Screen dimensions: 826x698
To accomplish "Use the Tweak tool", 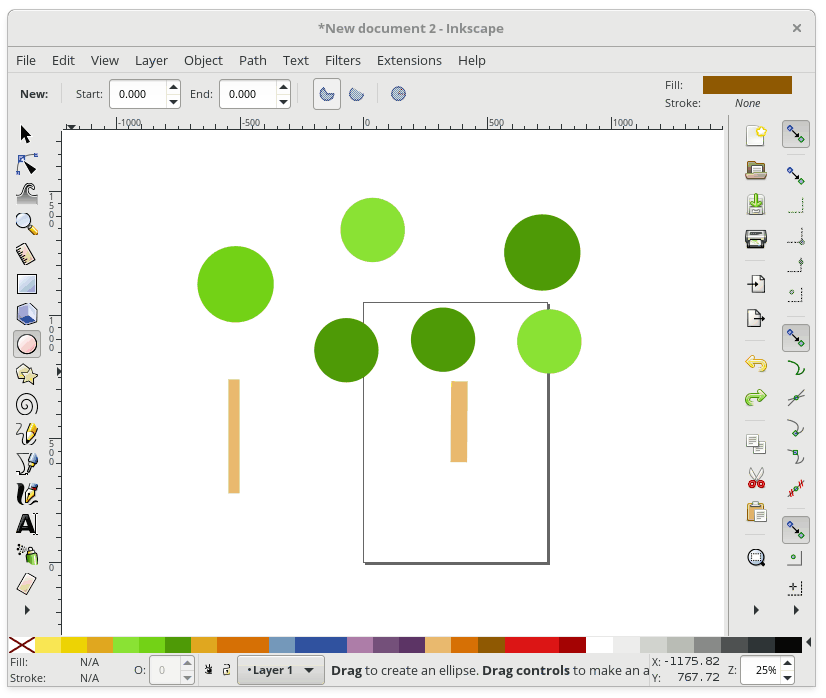I will [x=26, y=194].
